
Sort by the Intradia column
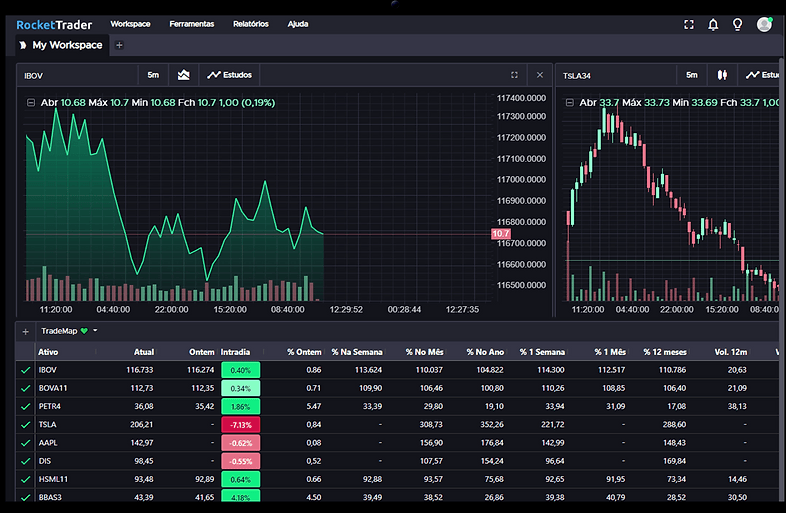[x=235, y=352]
